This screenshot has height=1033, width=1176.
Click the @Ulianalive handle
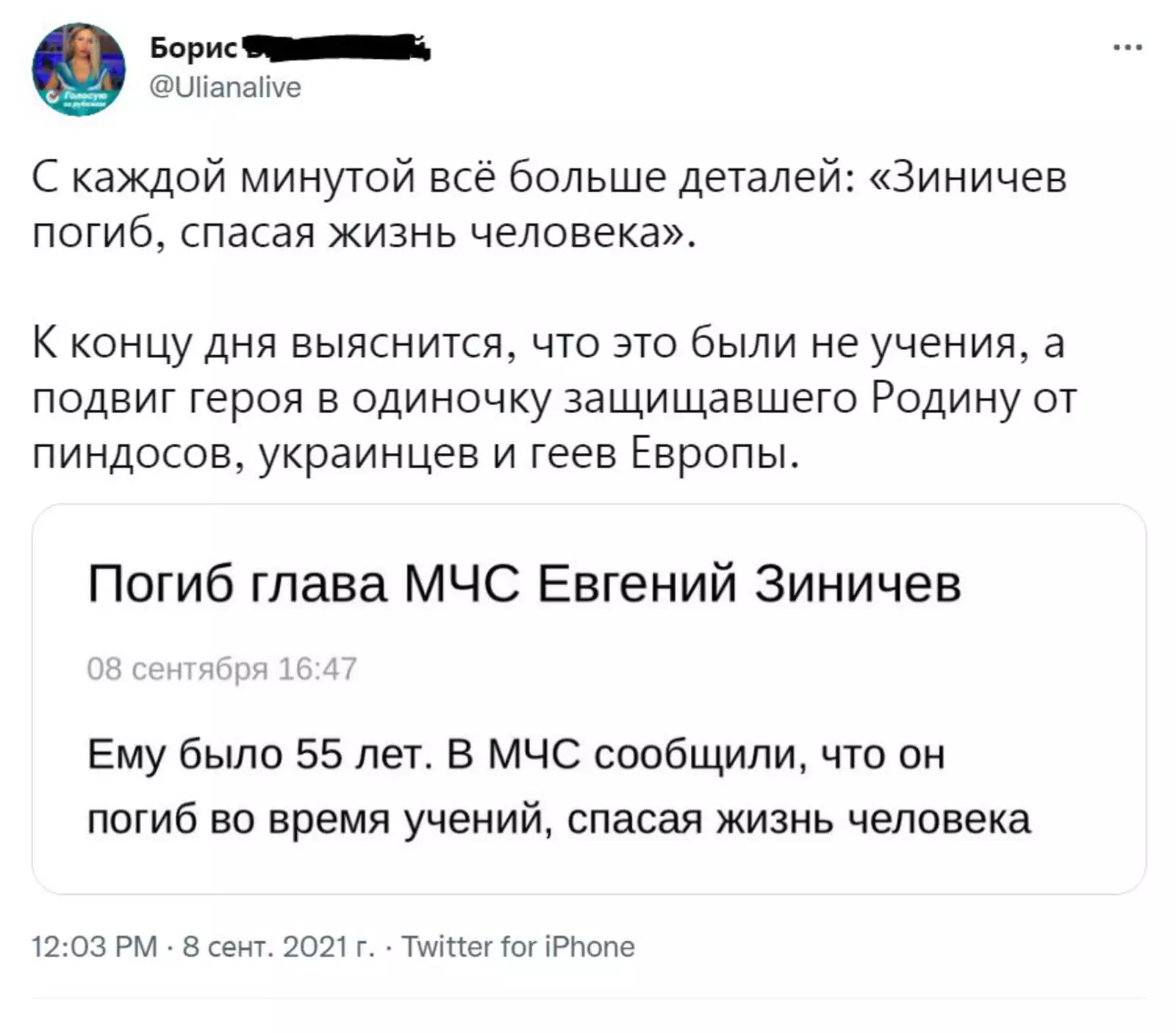pos(225,87)
